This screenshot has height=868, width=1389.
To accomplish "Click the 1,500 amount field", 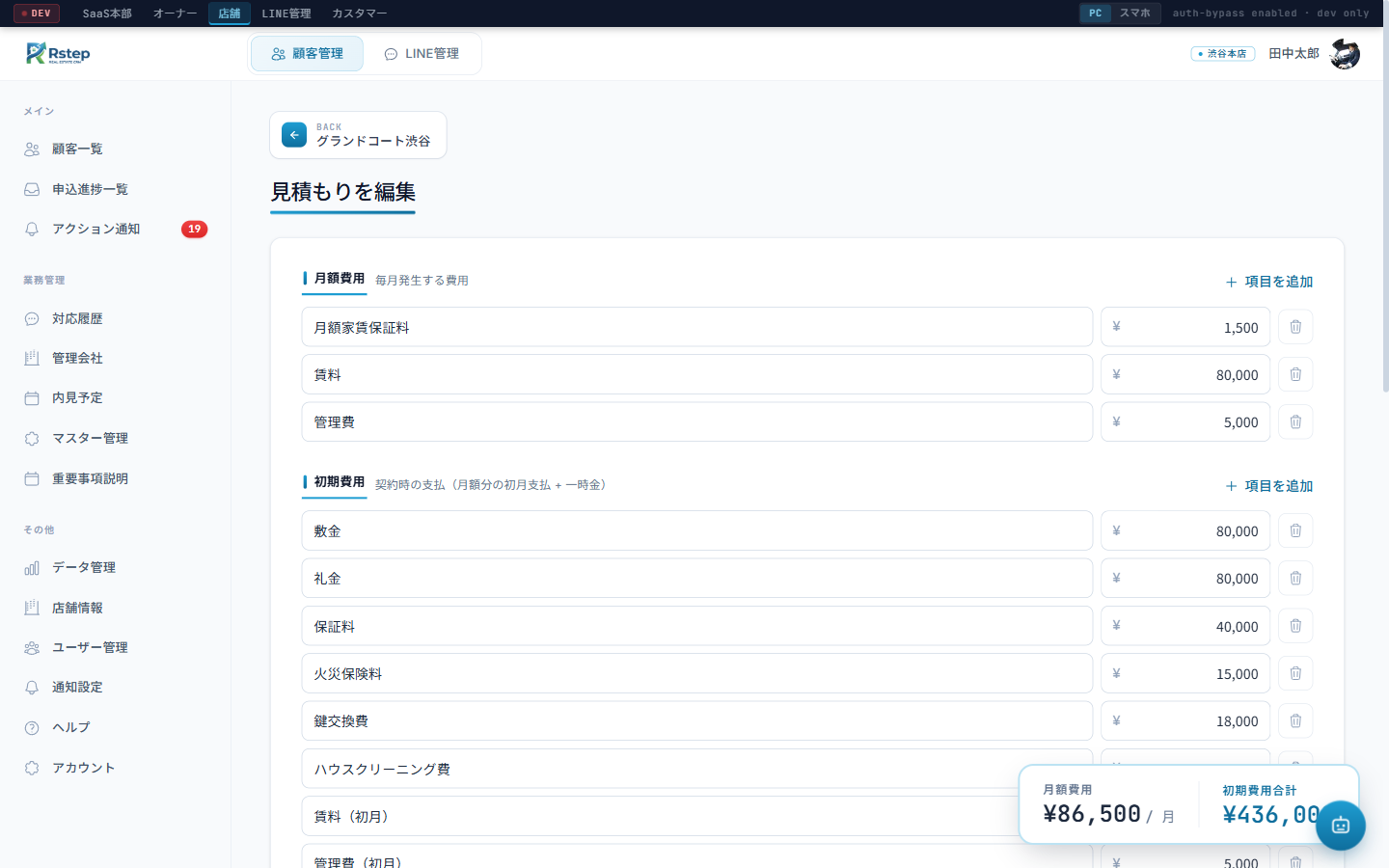I will (1185, 327).
